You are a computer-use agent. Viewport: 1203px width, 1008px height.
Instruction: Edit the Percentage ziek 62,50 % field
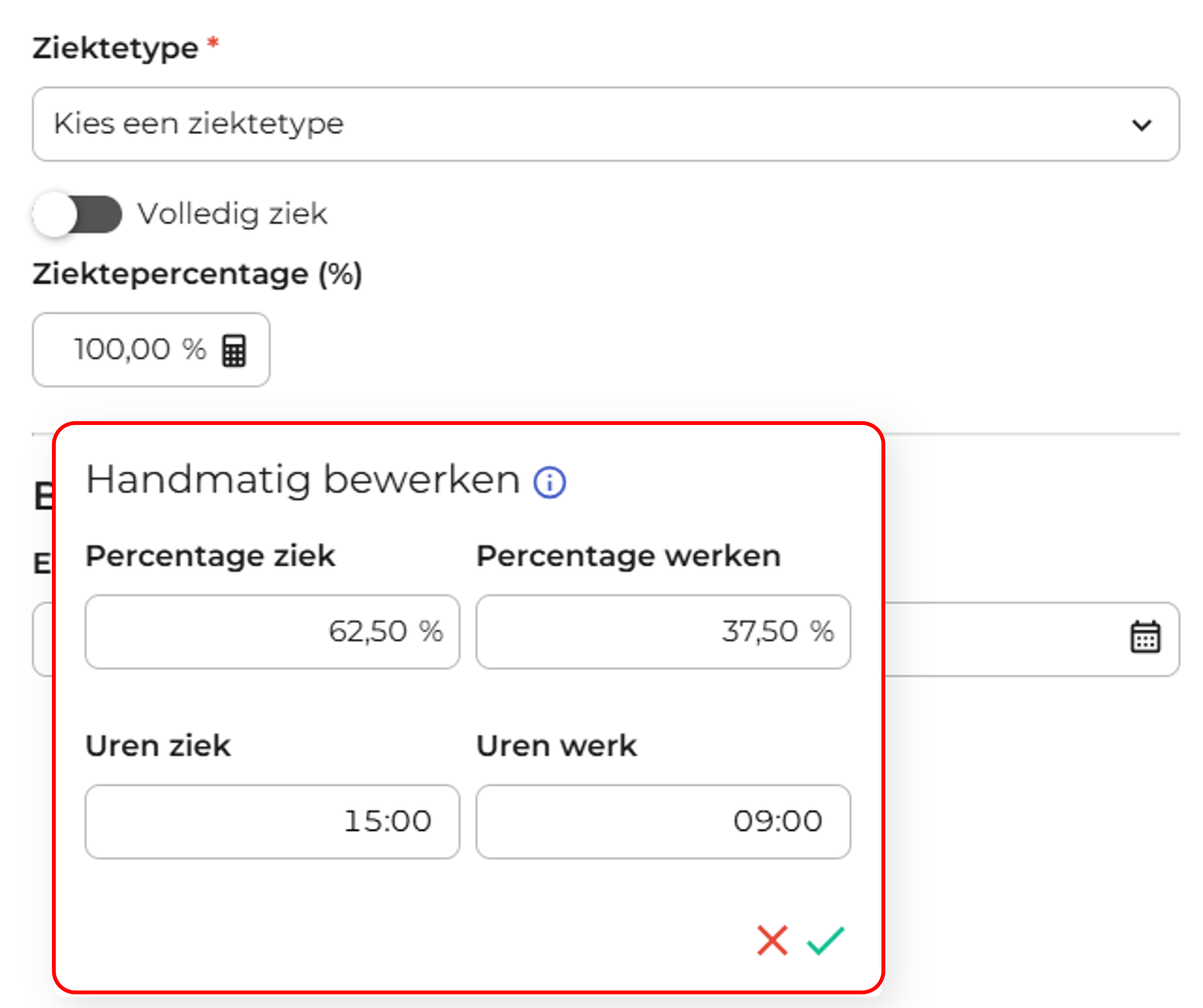click(x=272, y=632)
